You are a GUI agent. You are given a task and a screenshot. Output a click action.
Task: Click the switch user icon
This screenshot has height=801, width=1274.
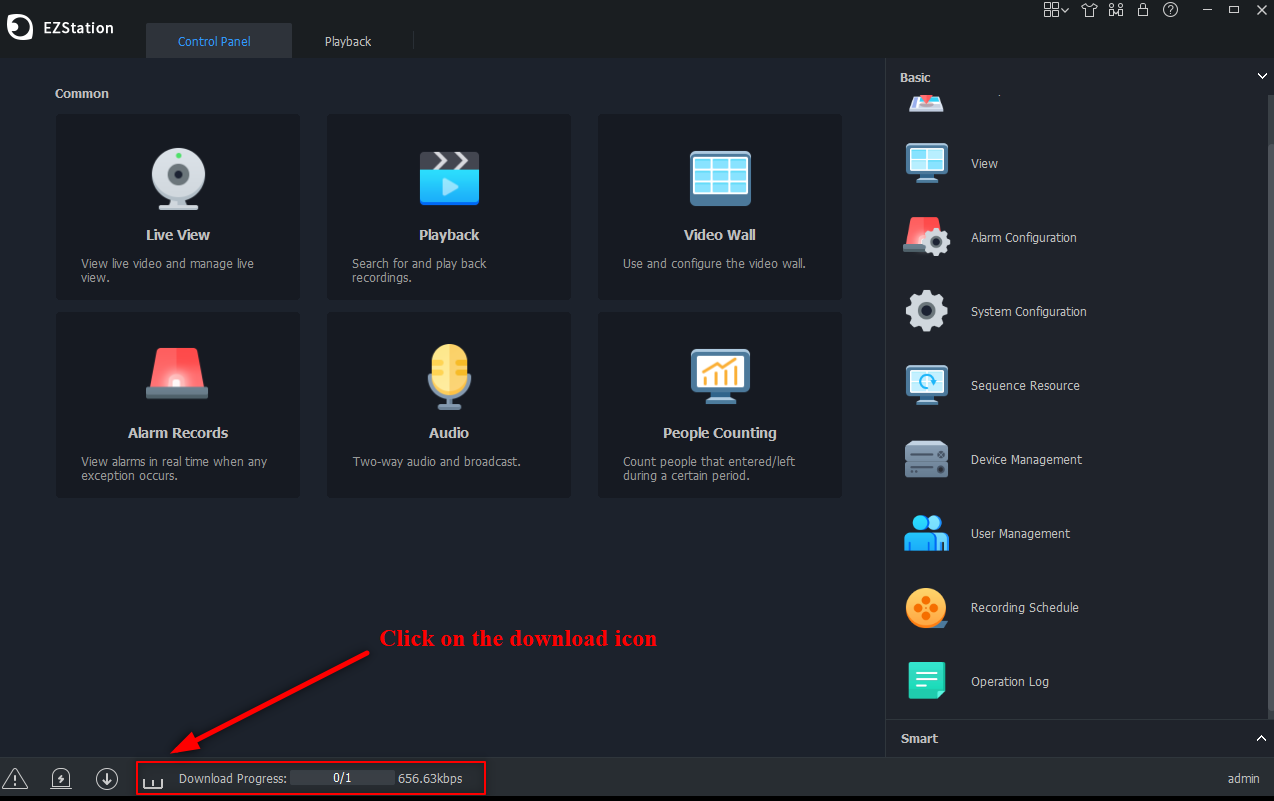(1116, 10)
